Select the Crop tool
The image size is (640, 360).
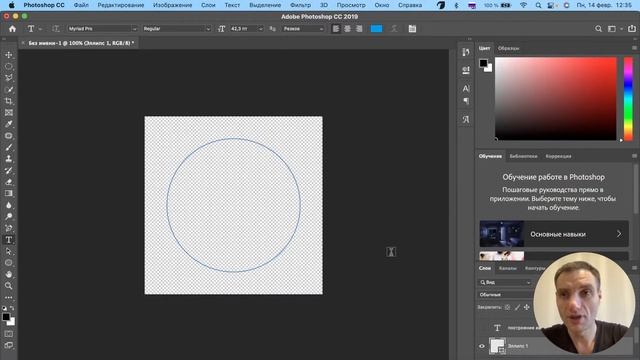click(9, 101)
